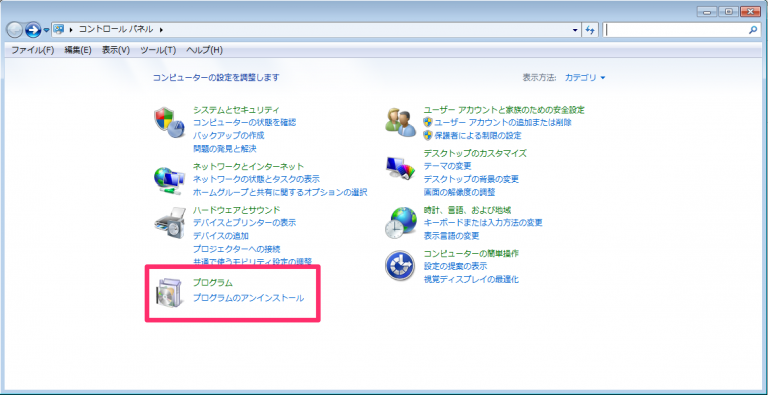The height and width of the screenshot is (395, 768).
Task: Open the Clock, Language and Region globe icon
Action: click(x=400, y=223)
